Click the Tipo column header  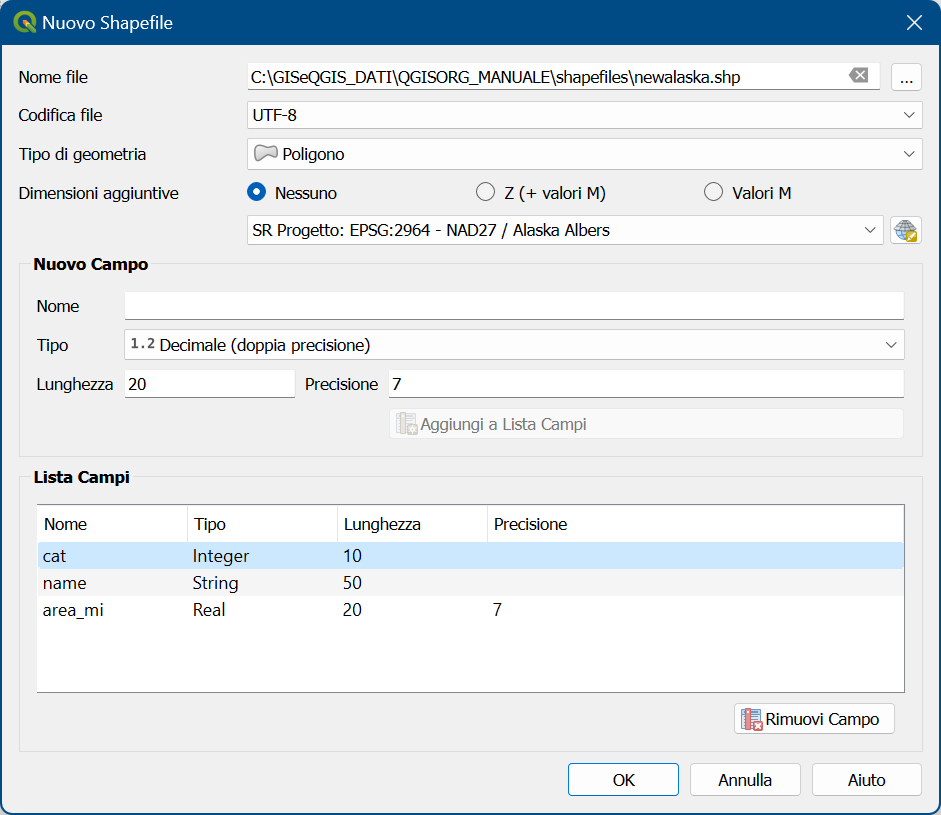point(262,525)
